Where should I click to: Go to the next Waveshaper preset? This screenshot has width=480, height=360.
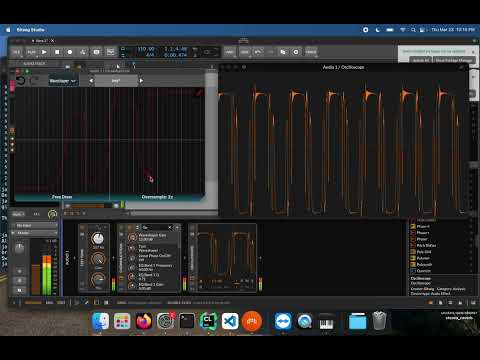point(141,81)
